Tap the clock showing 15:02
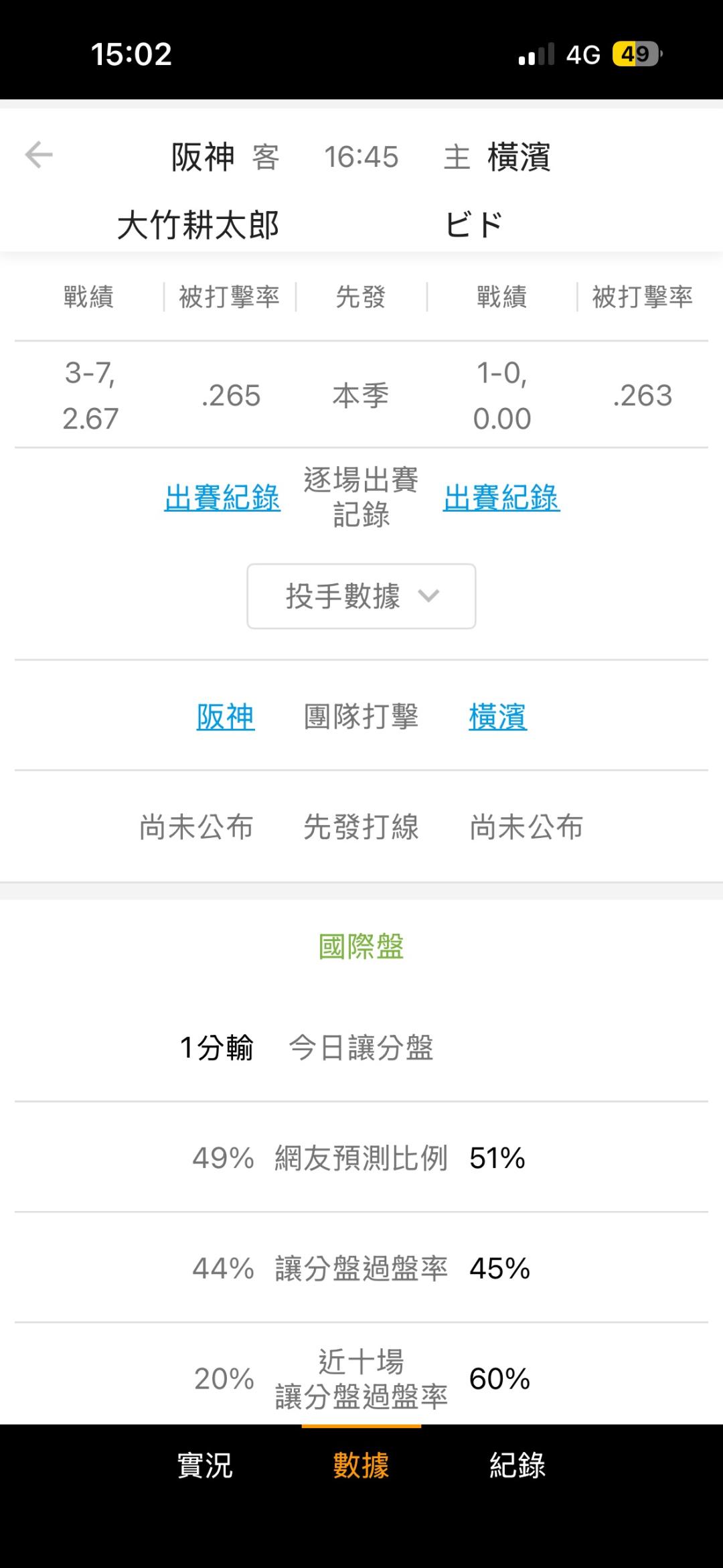 (131, 54)
